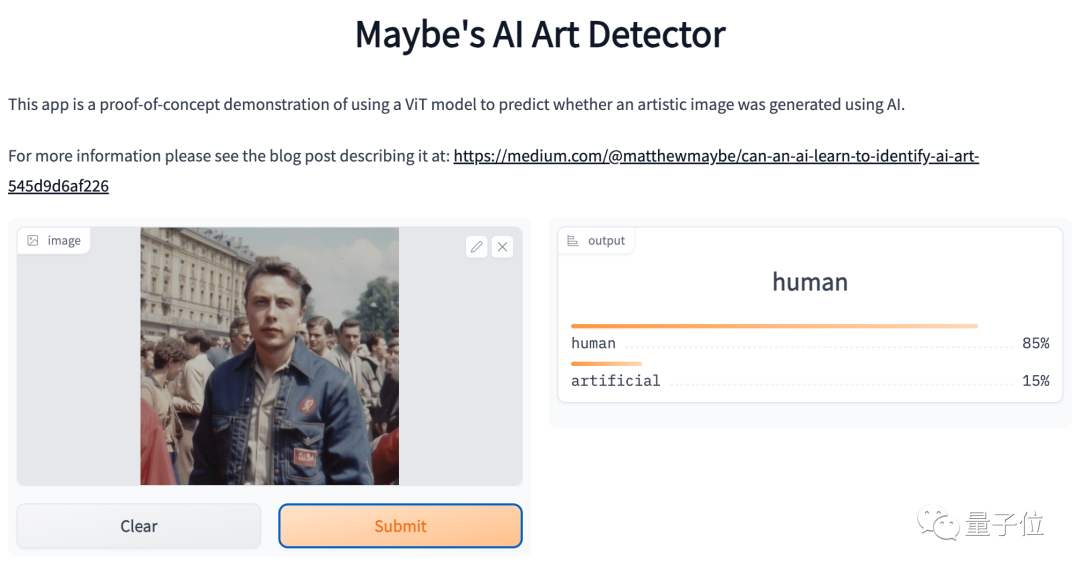Click the pencil edit icon on image
The height and width of the screenshot is (572, 1080).
pos(477,247)
